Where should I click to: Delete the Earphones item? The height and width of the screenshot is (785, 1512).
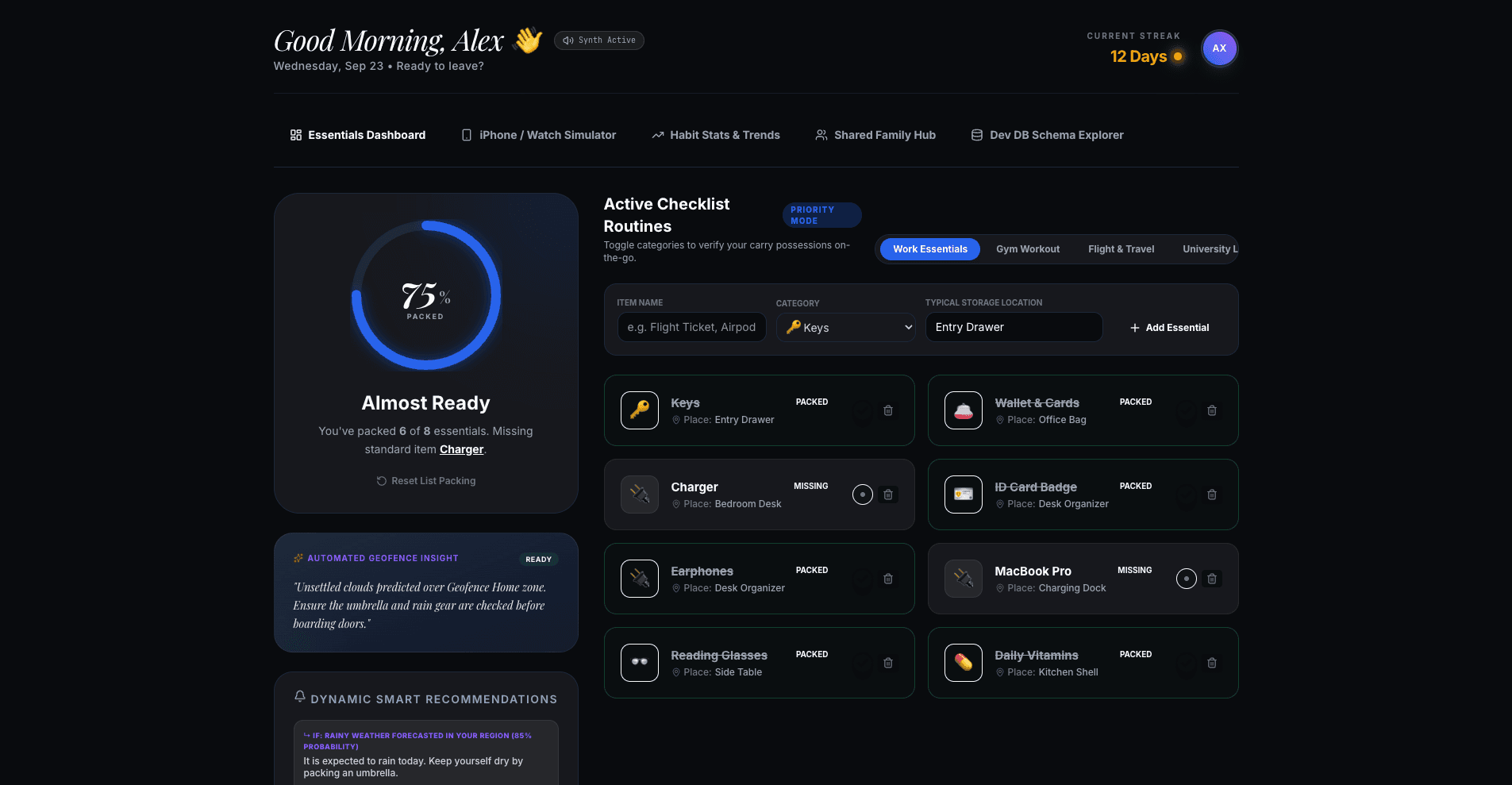tap(888, 579)
